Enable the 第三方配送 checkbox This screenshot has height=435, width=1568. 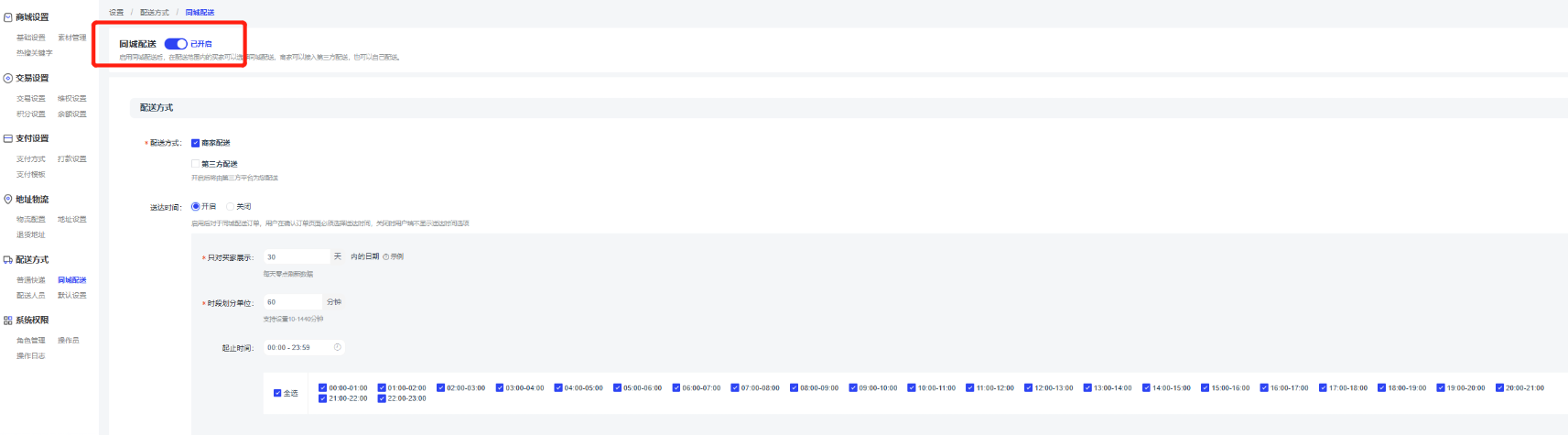tap(195, 164)
